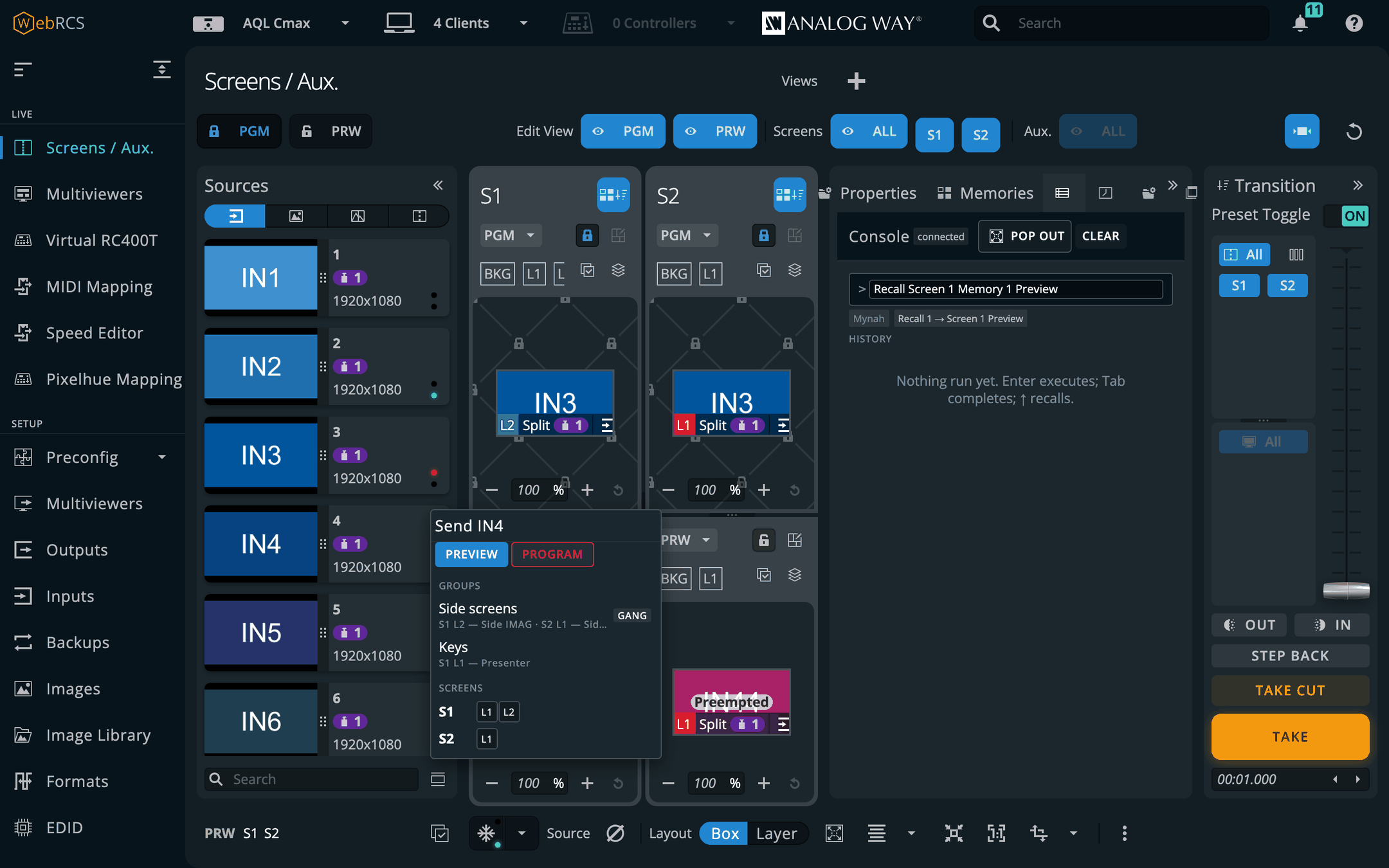1389x868 pixels.
Task: Click the console command input field
Action: pyautogui.click(x=1015, y=289)
